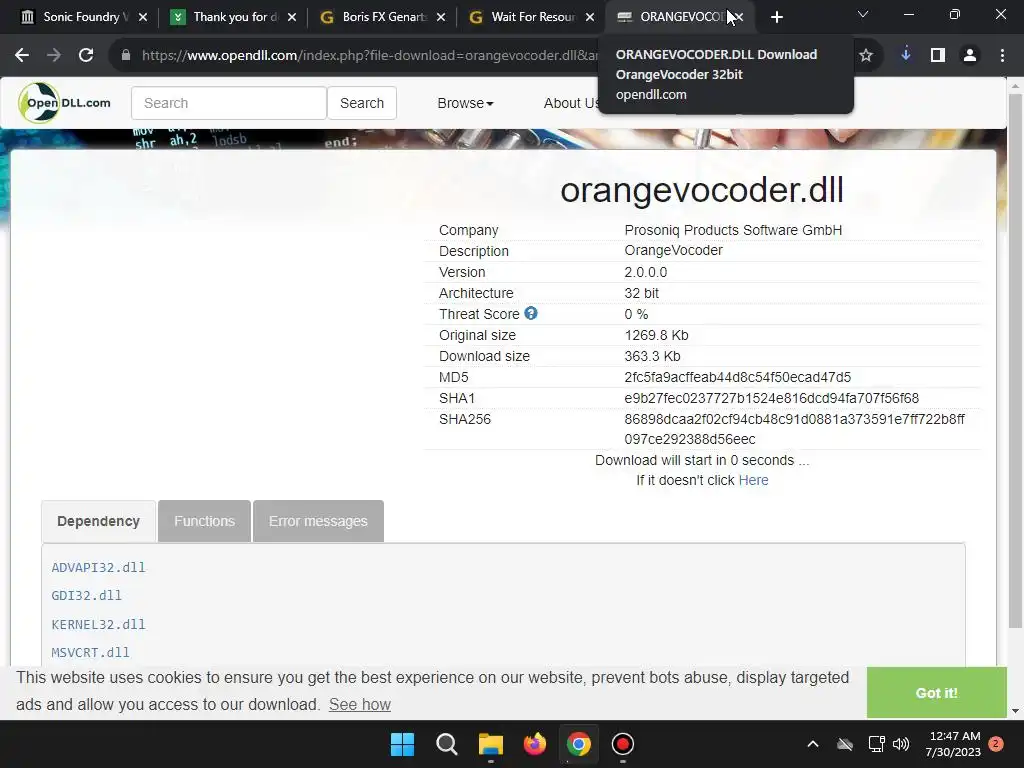1024x768 pixels.
Task: Switch to the Functions tab
Action: tap(204, 521)
